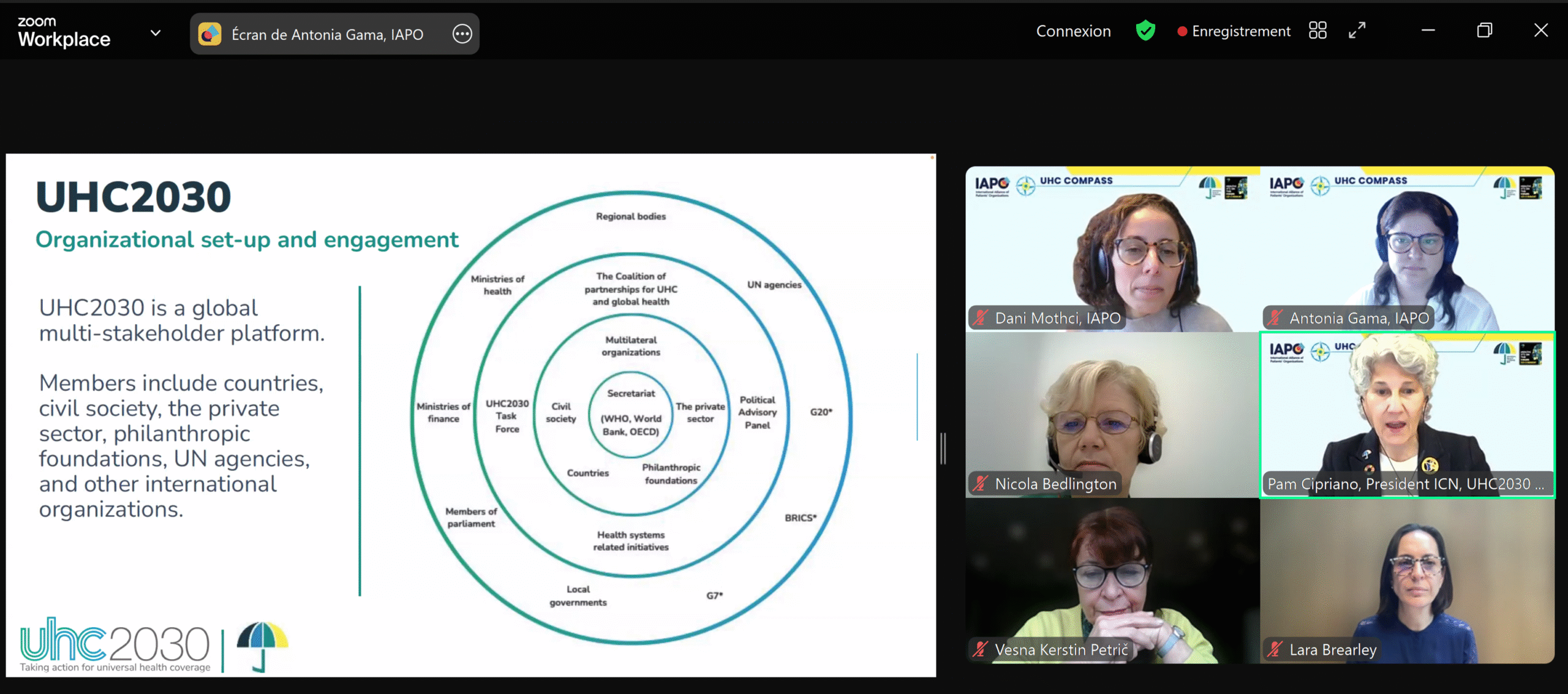Click 'Civil society' in the diagram
Screen dimensions: 1568x694
tap(561, 412)
